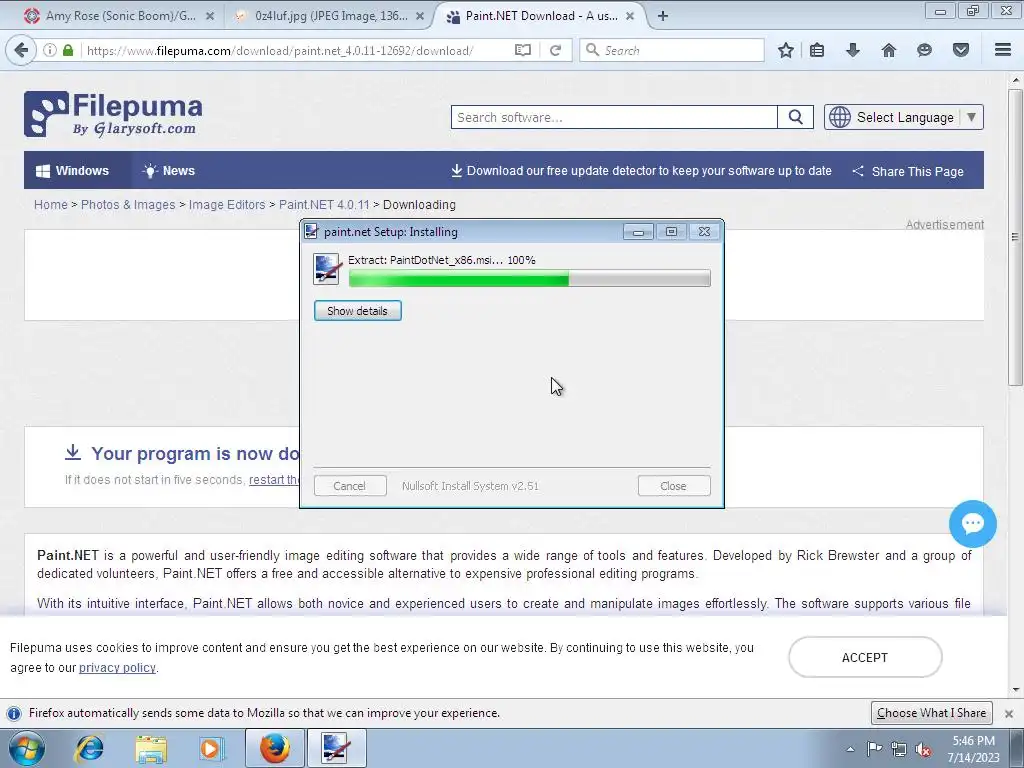Click the taskbar clock showing 5:46 PM
This screenshot has width=1024, height=768.
point(973,749)
